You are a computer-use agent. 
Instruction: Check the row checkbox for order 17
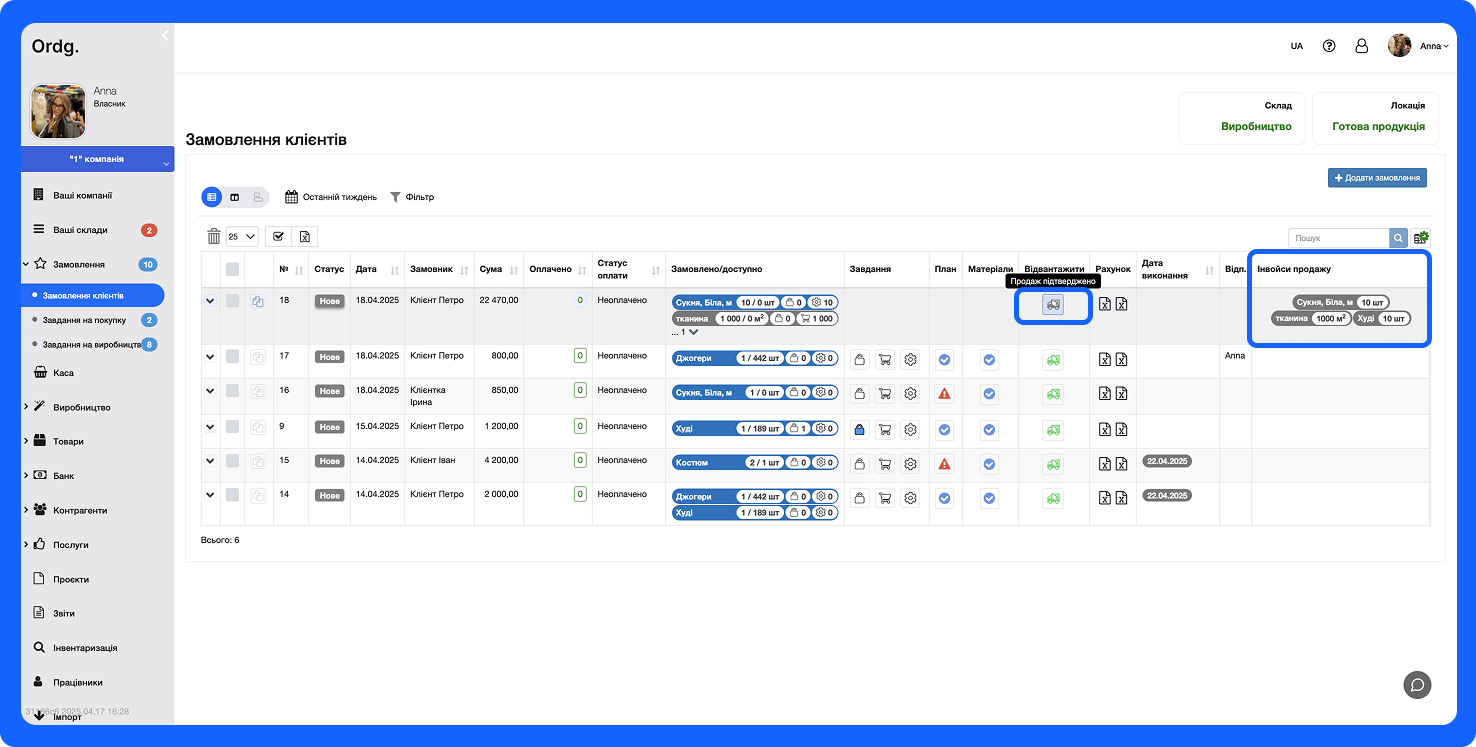(233, 356)
